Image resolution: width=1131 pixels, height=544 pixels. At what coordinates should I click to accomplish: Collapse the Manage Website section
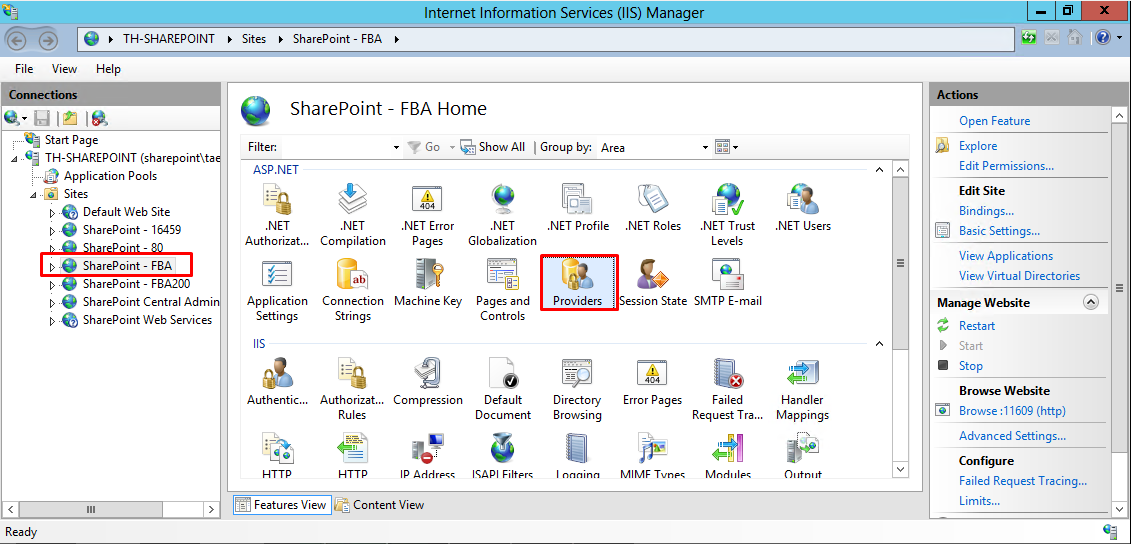pyautogui.click(x=1091, y=302)
